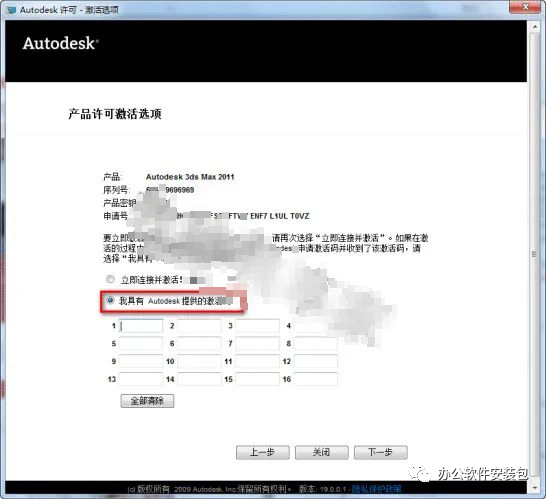The image size is (546, 499).
Task: Click activation code field 12
Action: coord(316,361)
